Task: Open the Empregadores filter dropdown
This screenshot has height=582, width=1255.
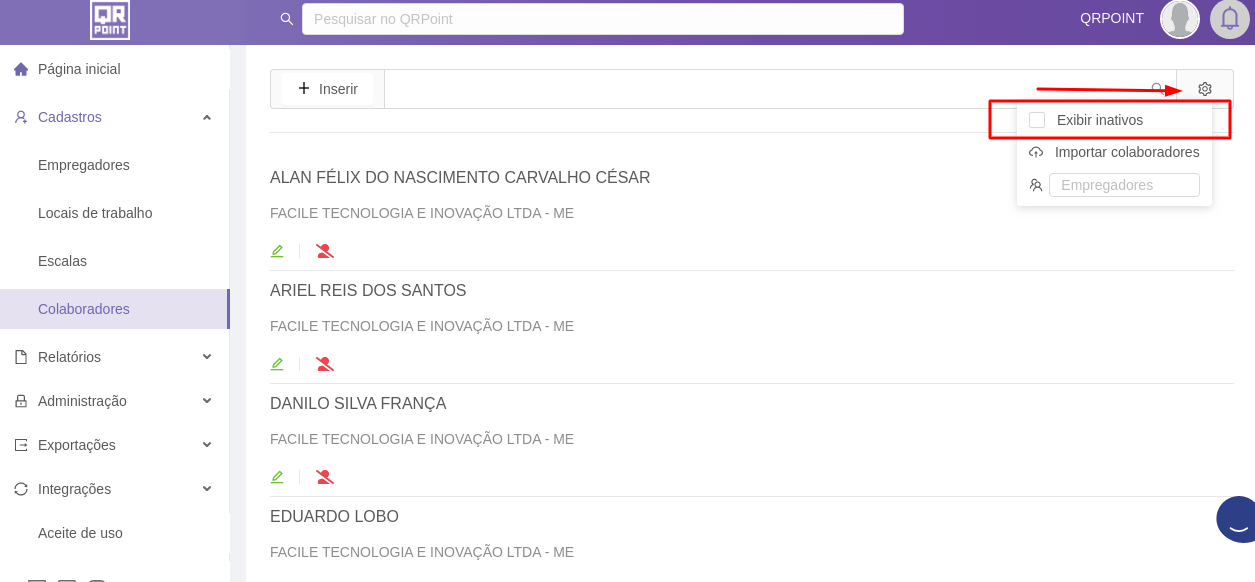Action: tap(1124, 185)
